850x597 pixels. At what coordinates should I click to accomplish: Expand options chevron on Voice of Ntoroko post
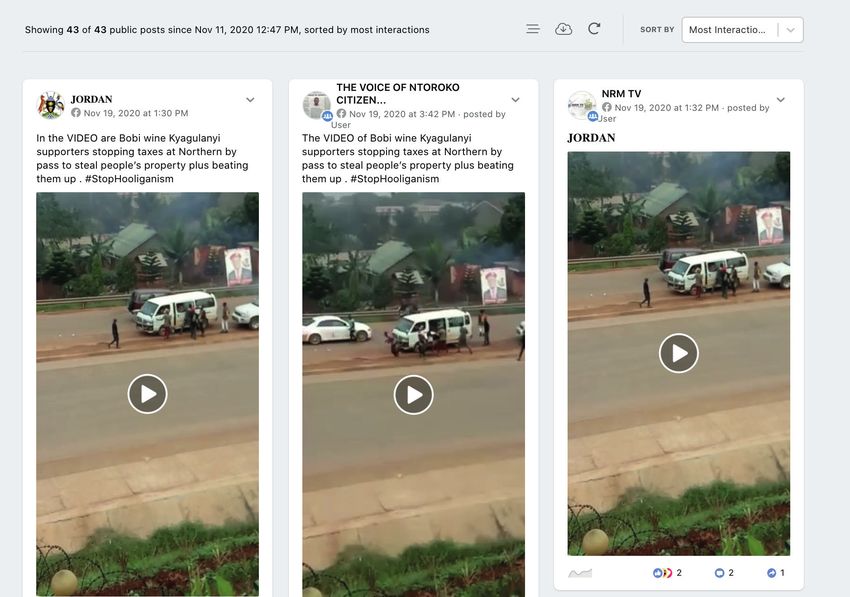pyautogui.click(x=516, y=100)
